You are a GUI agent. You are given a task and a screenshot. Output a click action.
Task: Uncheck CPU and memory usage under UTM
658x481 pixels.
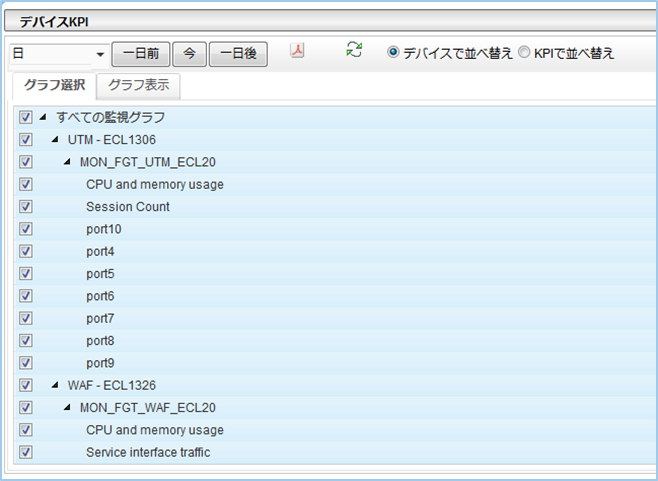pos(26,184)
